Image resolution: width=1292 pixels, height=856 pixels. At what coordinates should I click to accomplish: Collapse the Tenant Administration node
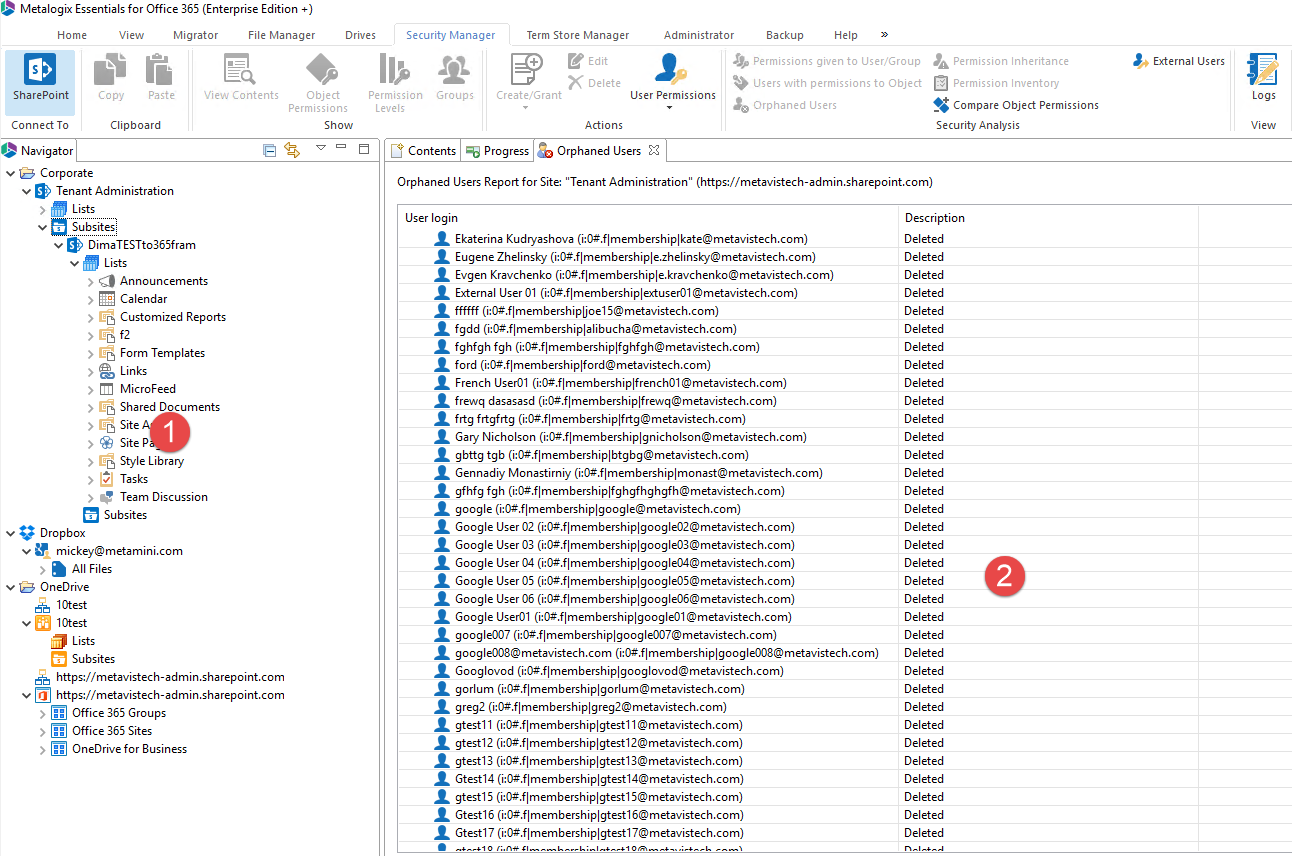24,190
